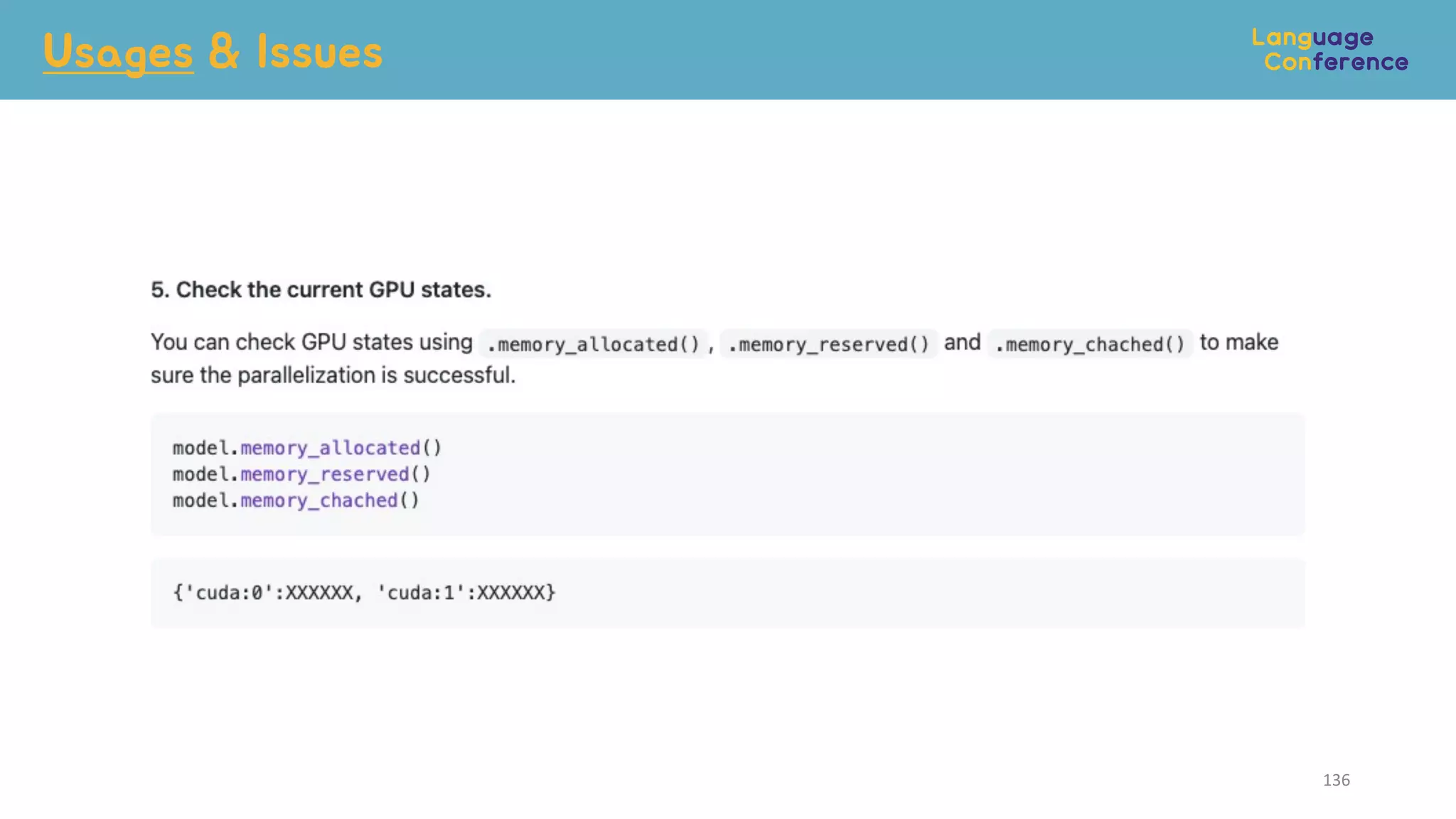Click inline code .memory_chached()
The width and height of the screenshot is (1456, 819).
click(1090, 344)
